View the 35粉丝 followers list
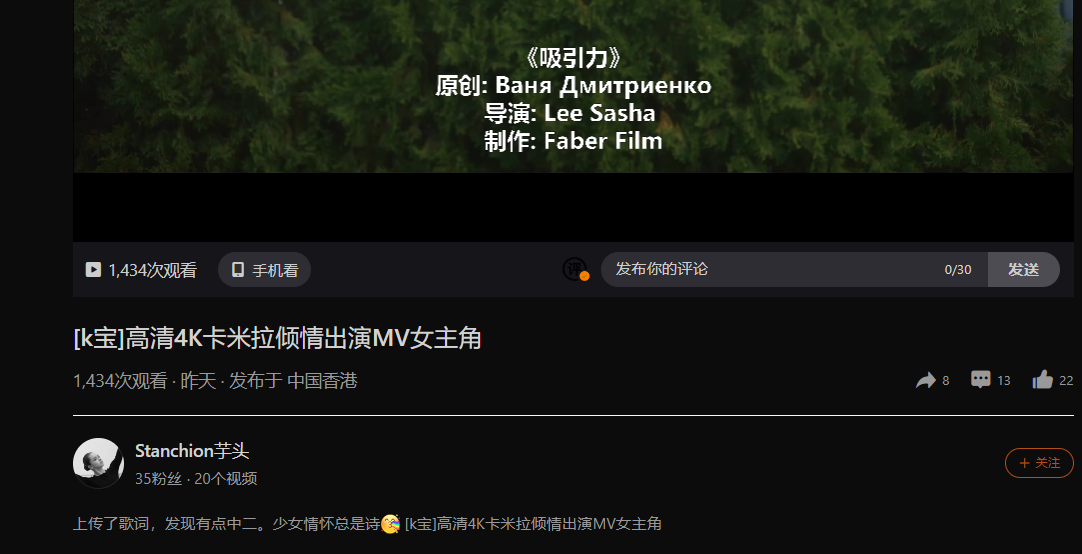The image size is (1082, 554). click(159, 479)
